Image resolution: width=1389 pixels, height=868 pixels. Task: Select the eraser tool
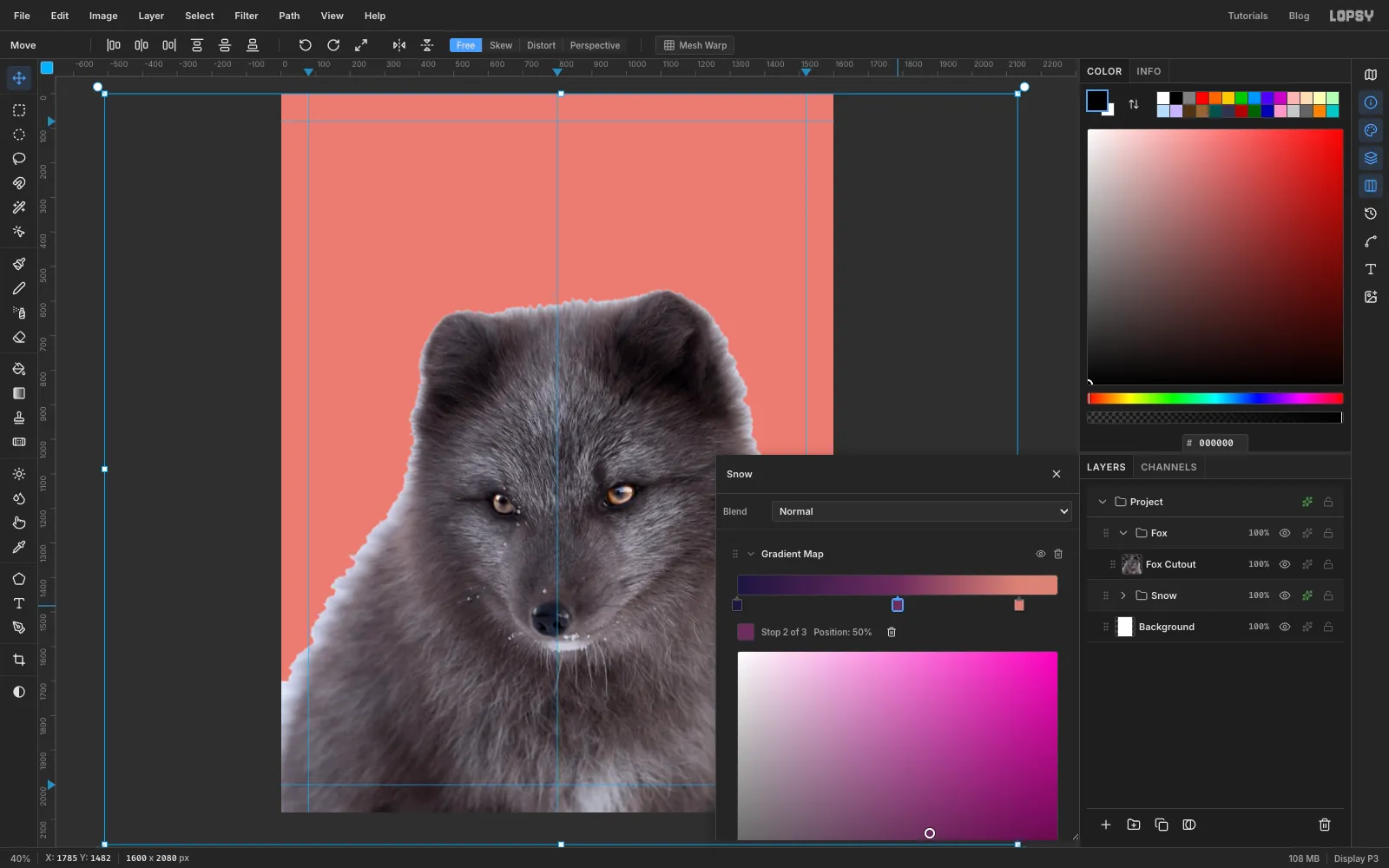pos(19,337)
